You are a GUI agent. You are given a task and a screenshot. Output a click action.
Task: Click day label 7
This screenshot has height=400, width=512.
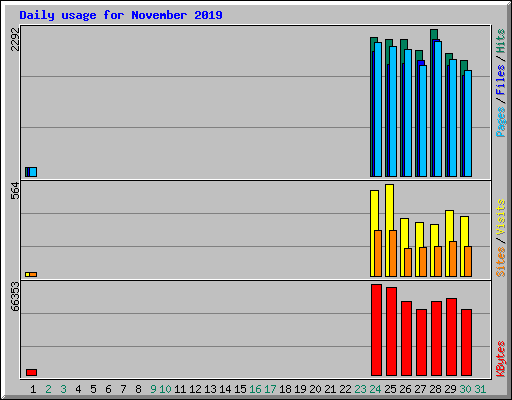[x=123, y=389]
